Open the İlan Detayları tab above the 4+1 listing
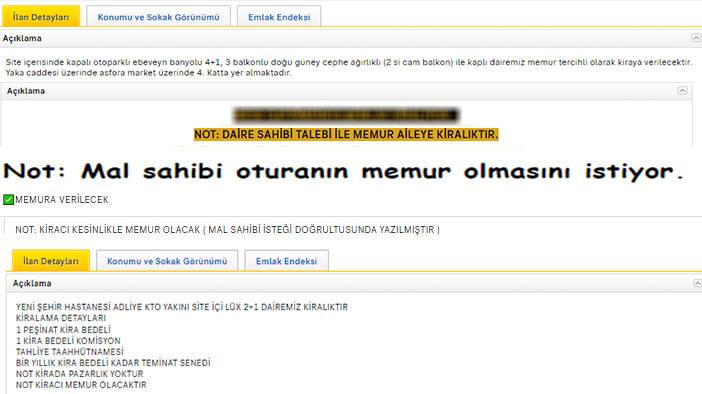702x394 pixels. pos(41,17)
